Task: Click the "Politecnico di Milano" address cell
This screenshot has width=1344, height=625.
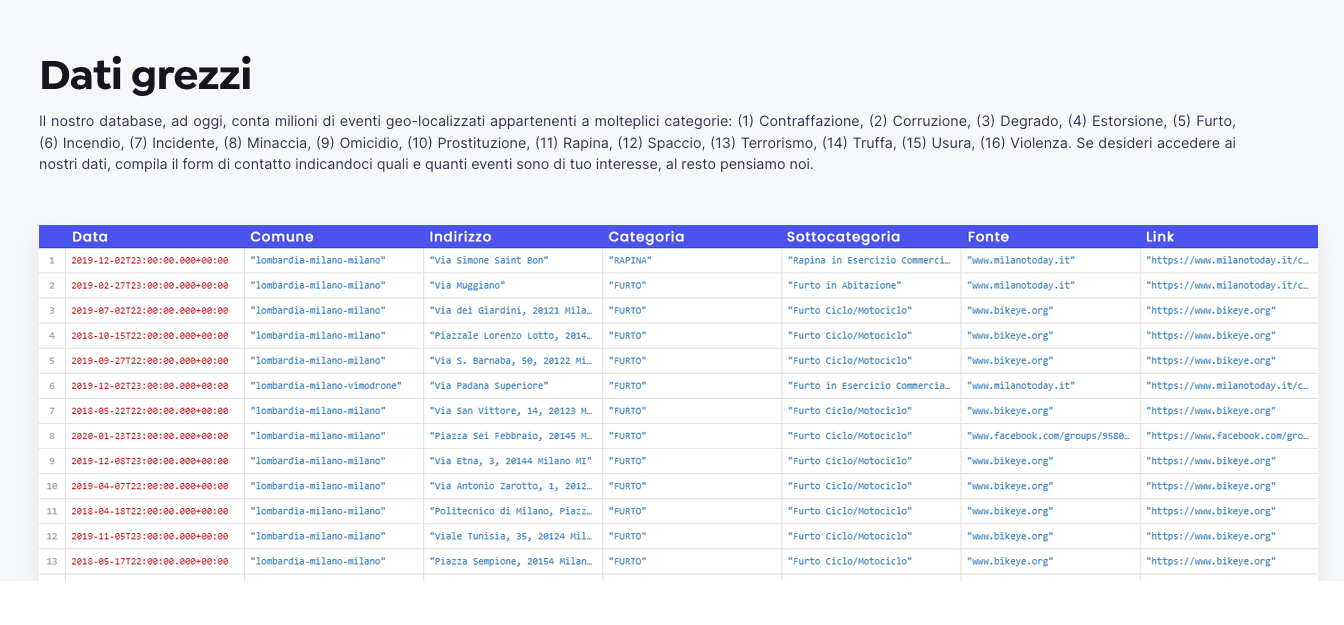Action: pos(513,511)
